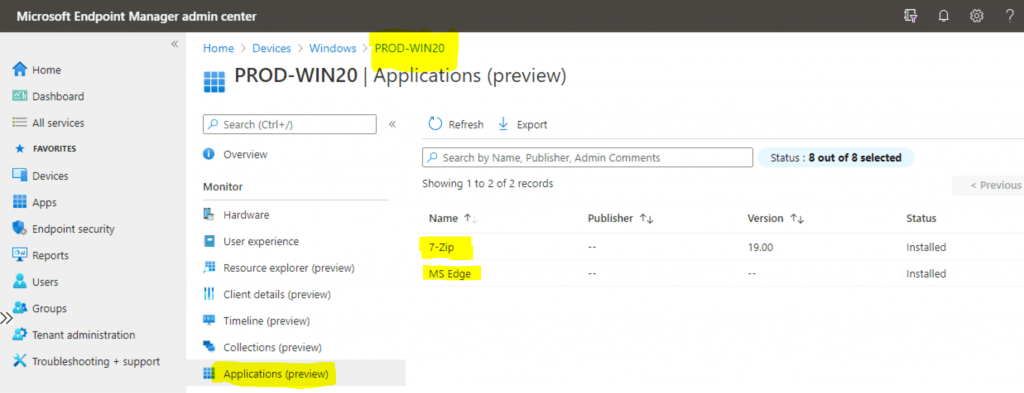Click the Resource explorer icon
The height and width of the screenshot is (393, 1024).
[x=209, y=268]
